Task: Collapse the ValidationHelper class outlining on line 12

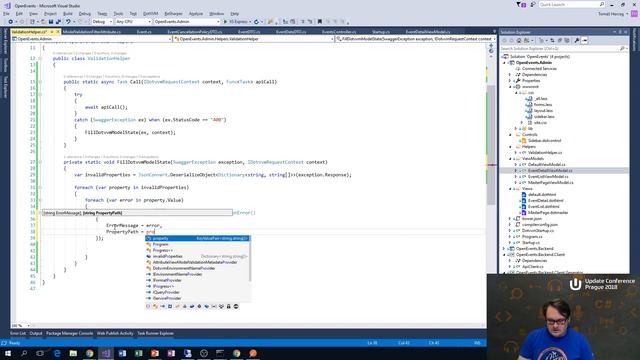Action: [40, 59]
